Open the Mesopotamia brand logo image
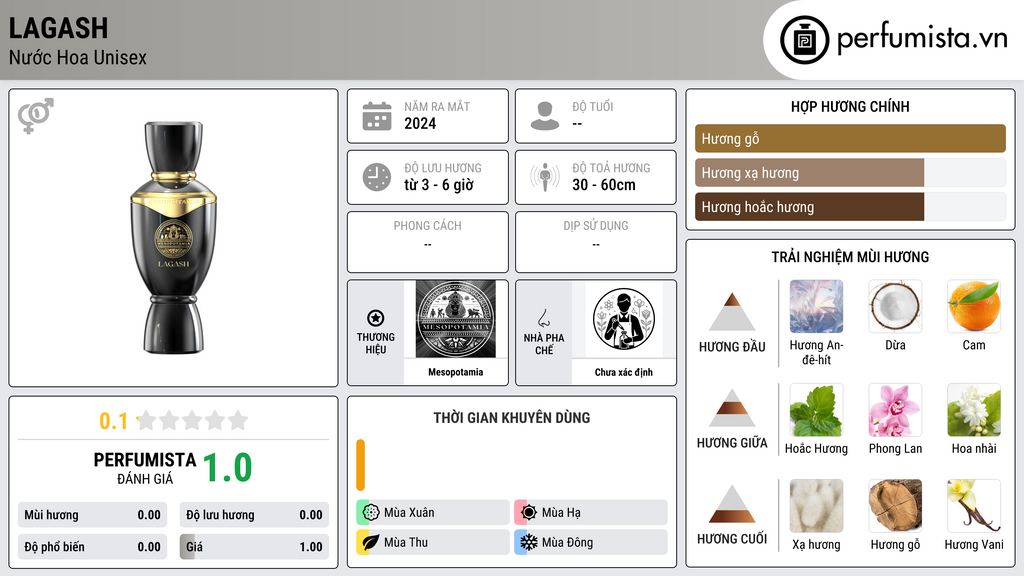 coord(456,319)
